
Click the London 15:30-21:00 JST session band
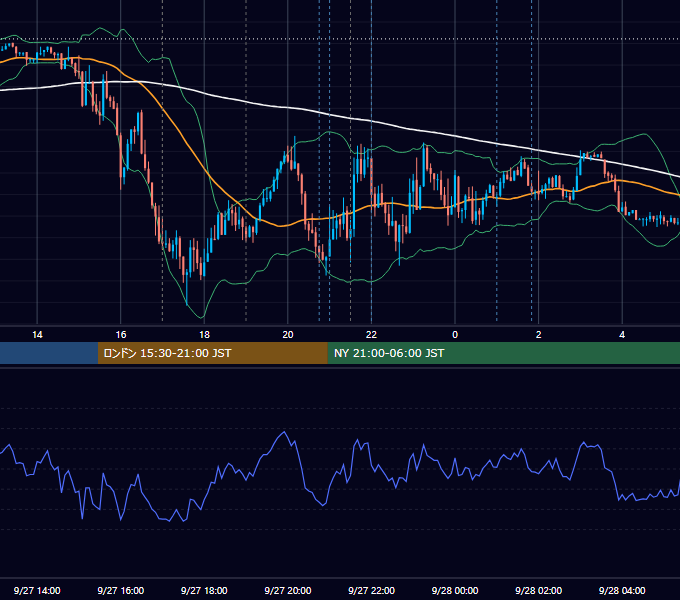click(x=212, y=353)
